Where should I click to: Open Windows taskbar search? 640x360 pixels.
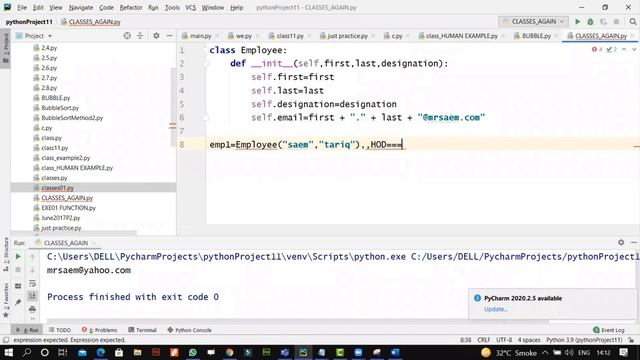(27, 352)
